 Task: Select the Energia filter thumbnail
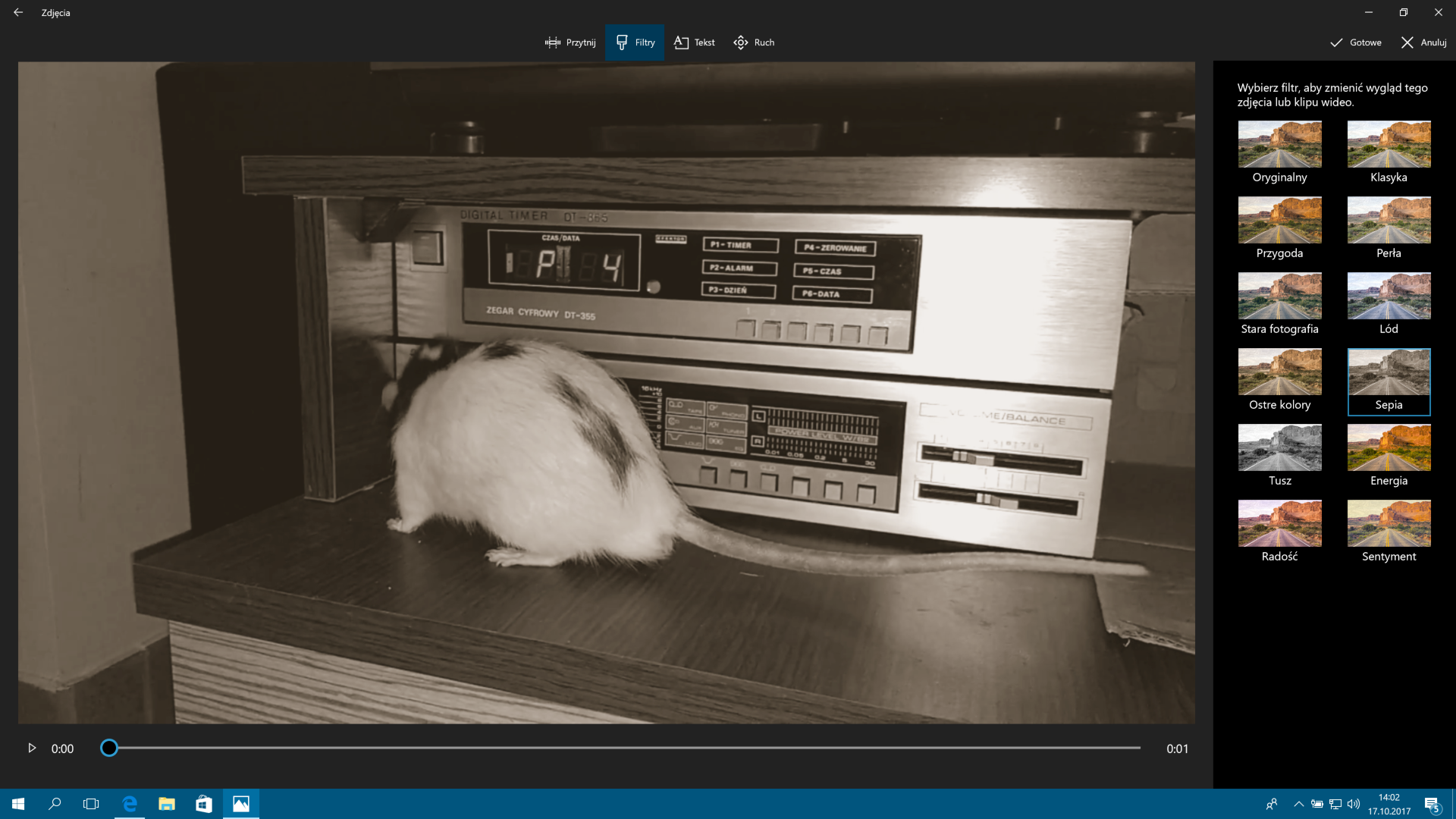click(1389, 447)
